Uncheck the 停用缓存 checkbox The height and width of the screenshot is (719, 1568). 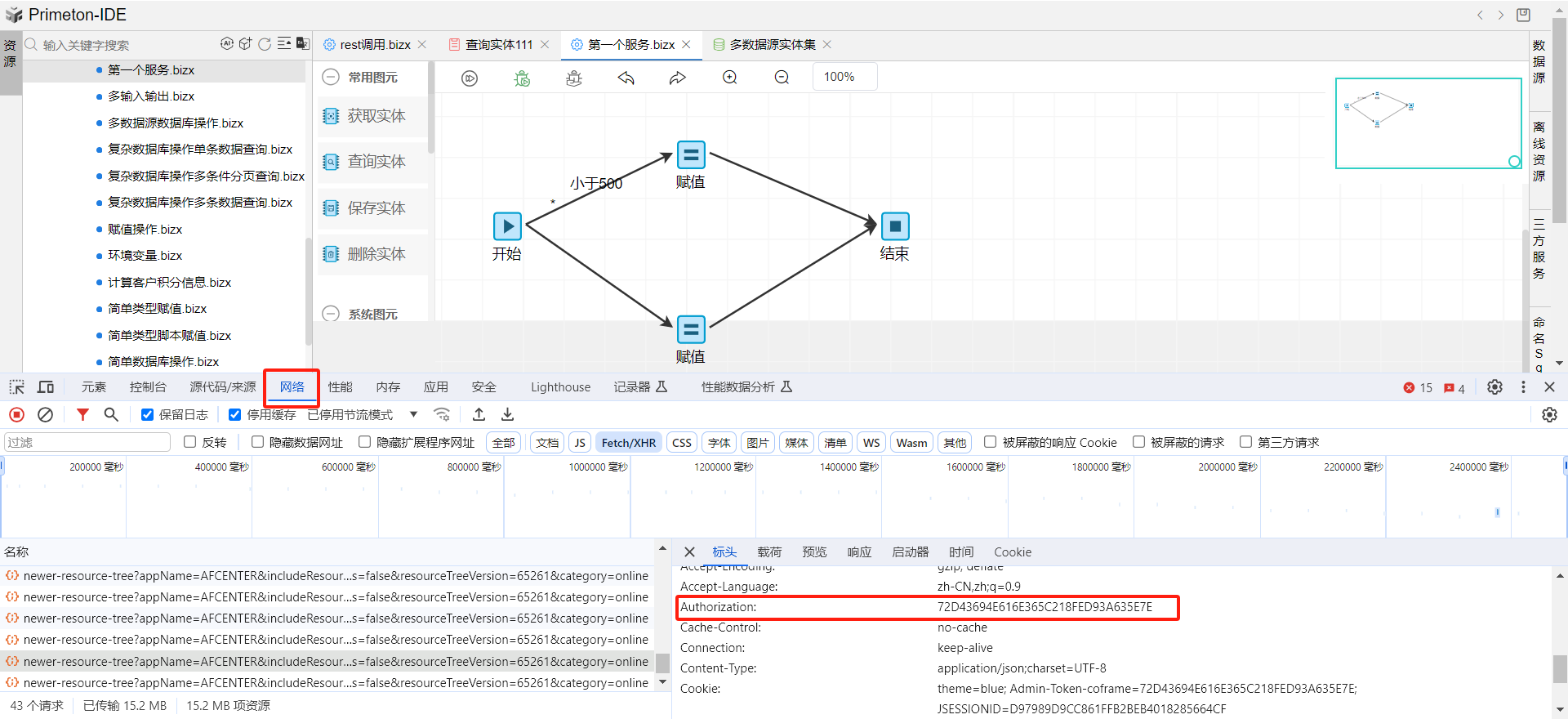pyautogui.click(x=235, y=415)
